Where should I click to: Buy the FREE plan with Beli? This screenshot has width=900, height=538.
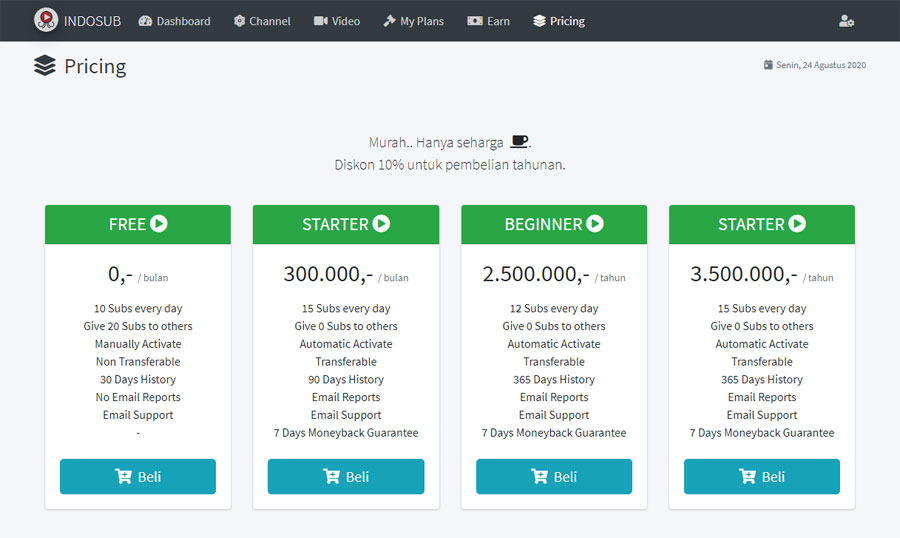point(138,477)
